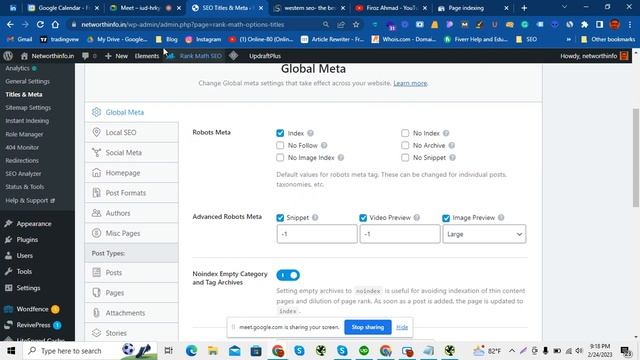
Task: Enable the No Index checkbox
Action: coord(405,133)
